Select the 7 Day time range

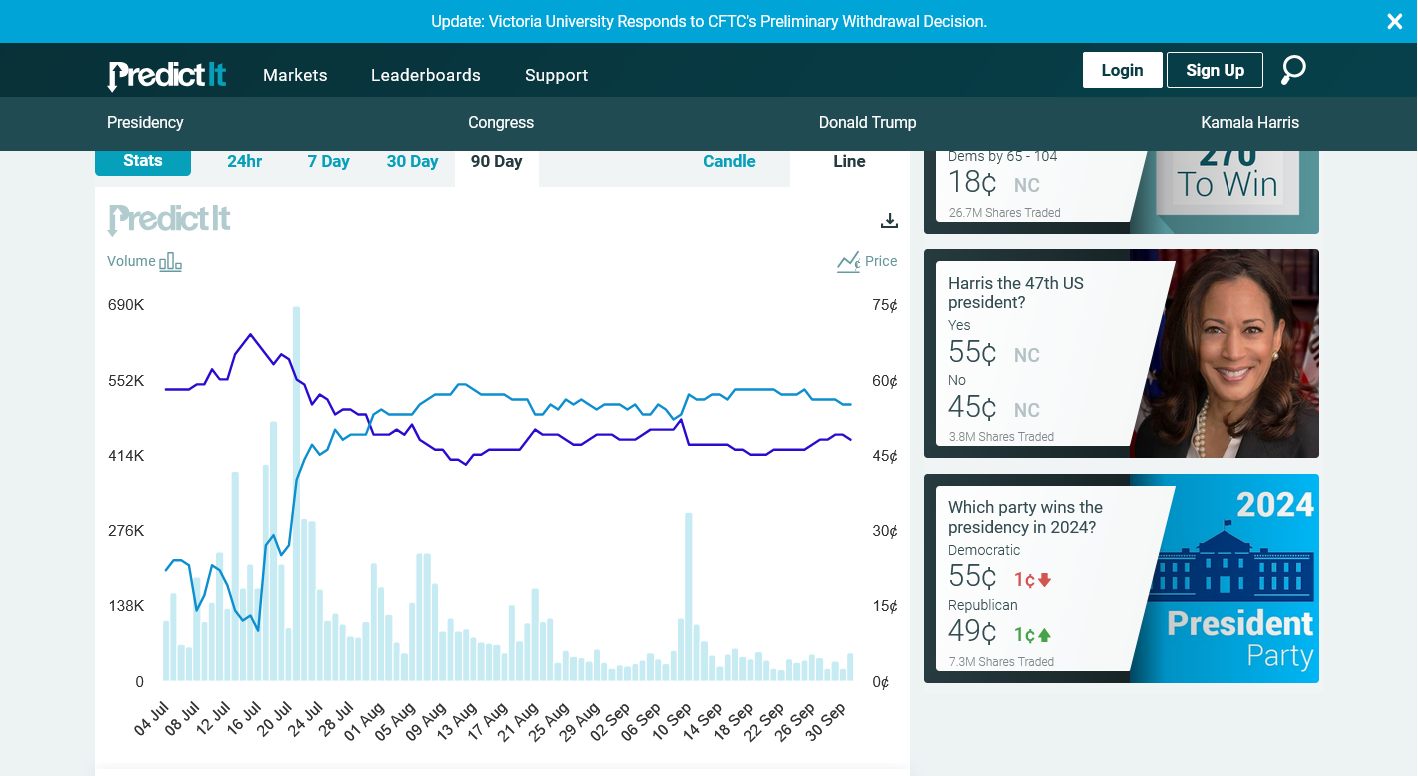(x=328, y=162)
